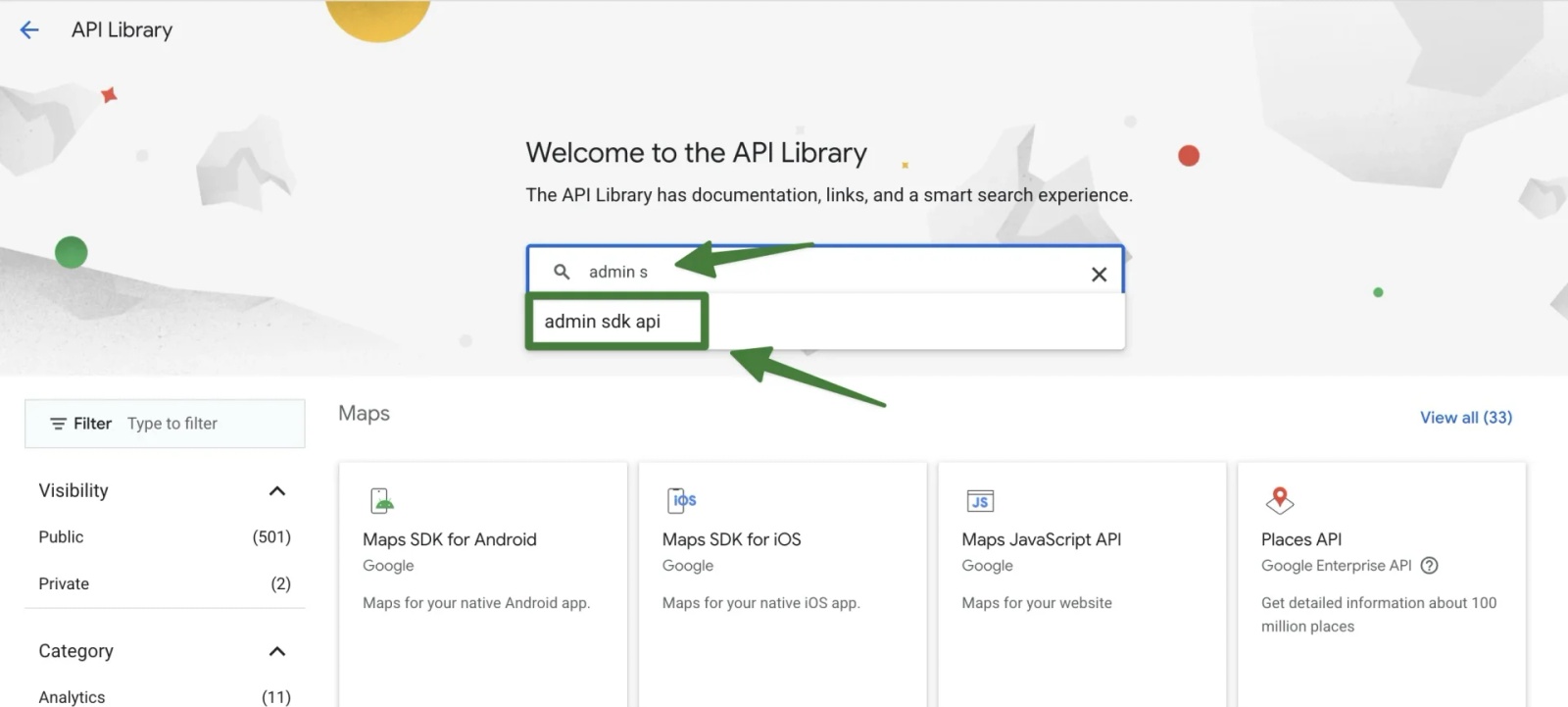
Task: Click 'Maps for your native Android app.' text
Action: pos(476,603)
